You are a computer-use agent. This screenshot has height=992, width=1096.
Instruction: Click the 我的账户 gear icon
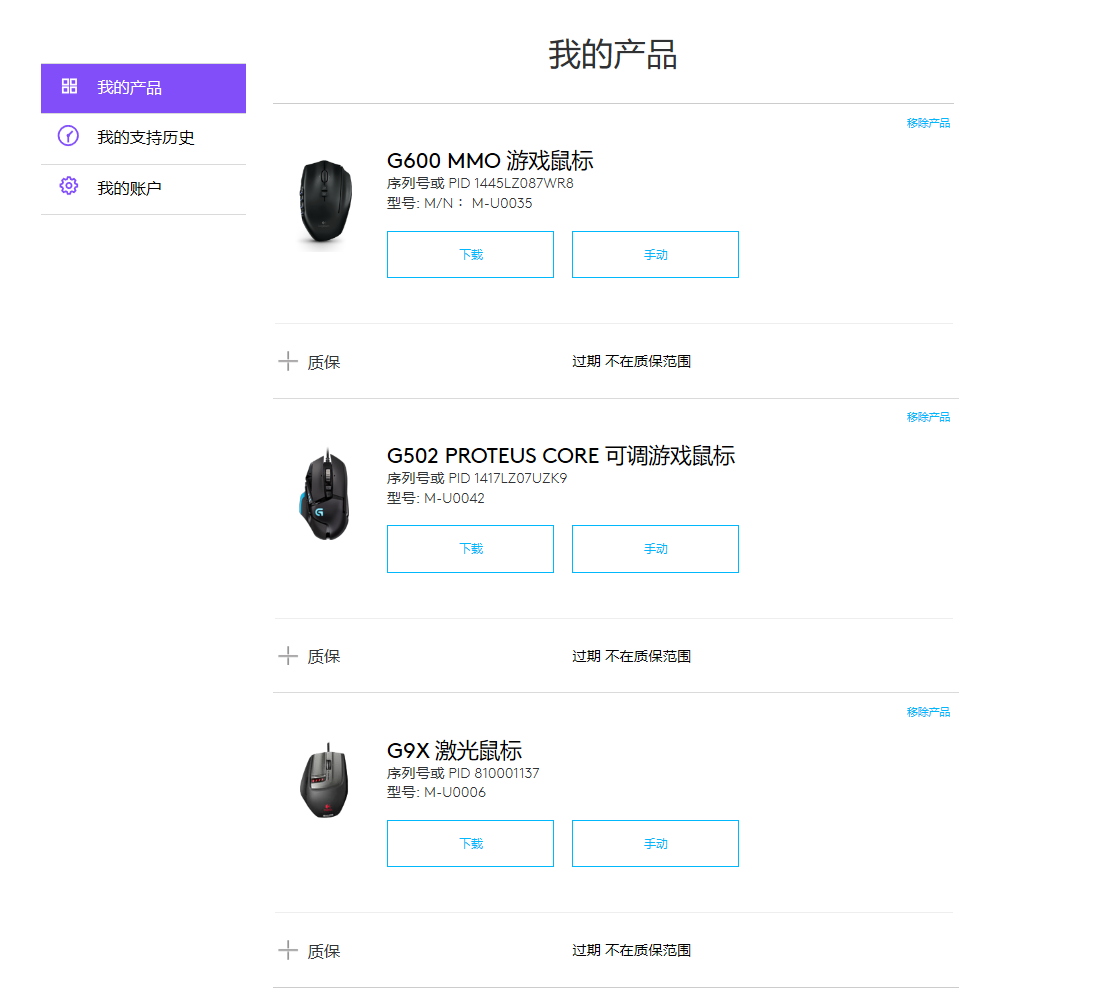pyautogui.click(x=68, y=186)
